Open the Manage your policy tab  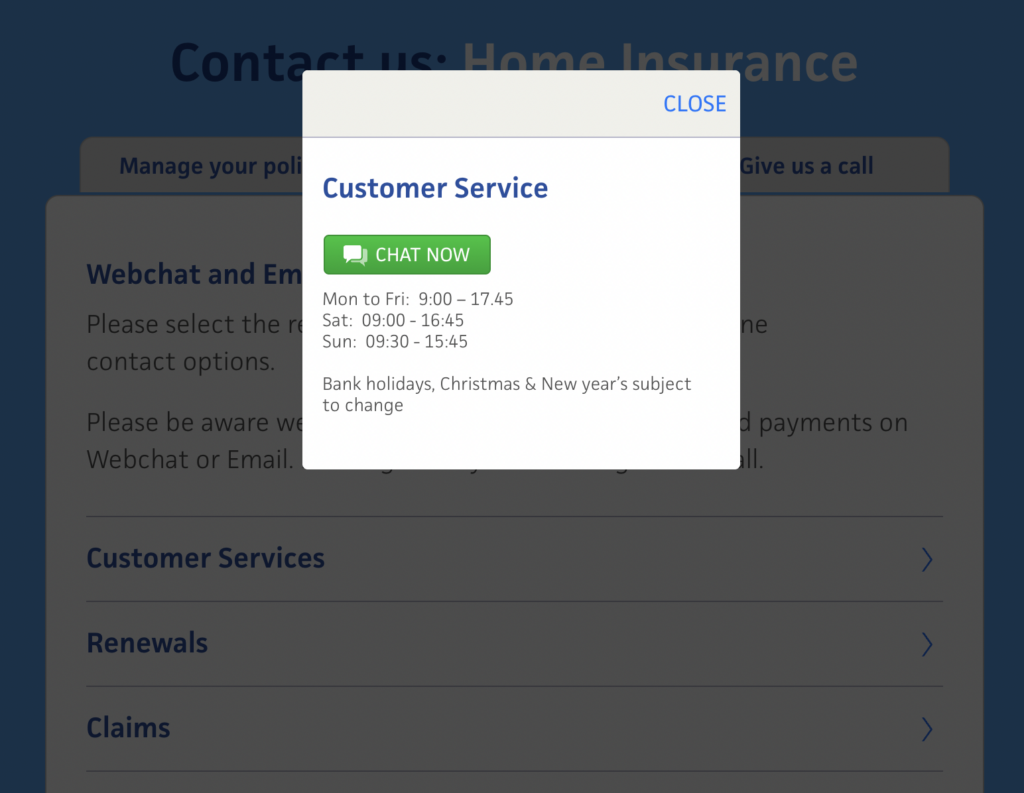[205, 166]
